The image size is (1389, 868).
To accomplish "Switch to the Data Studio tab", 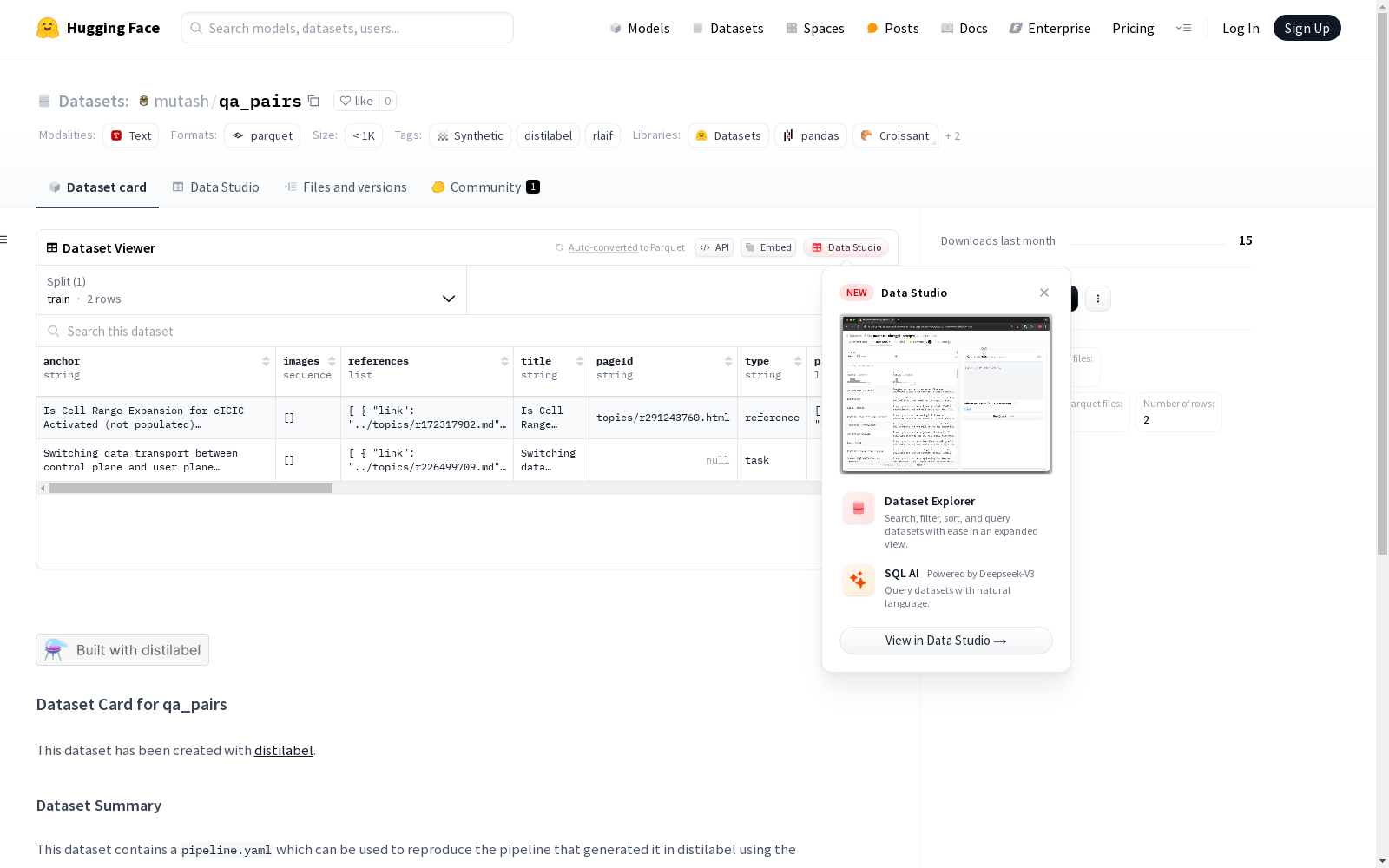I will (215, 187).
